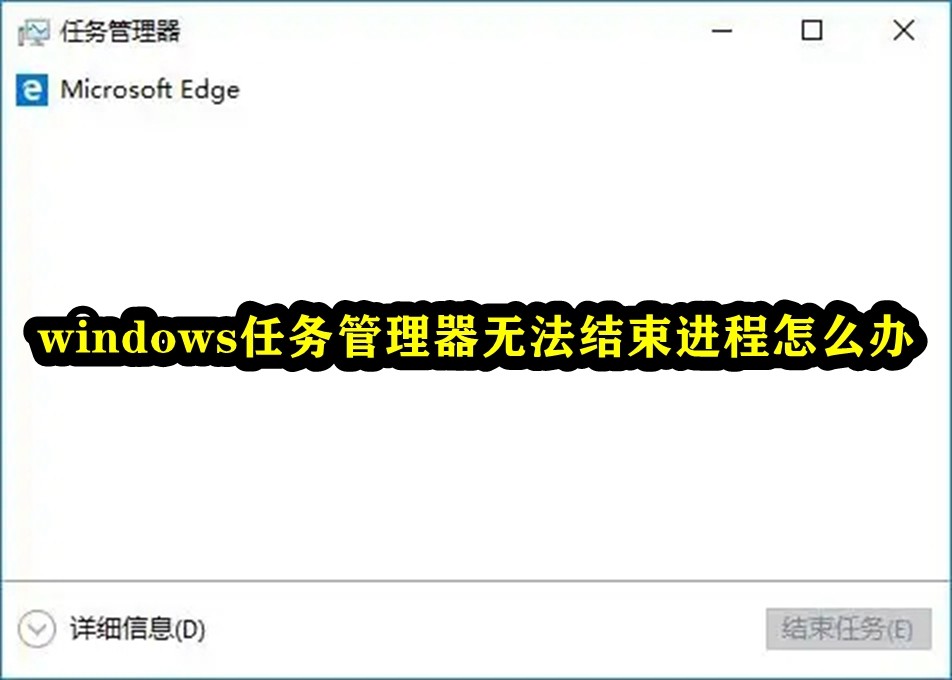Click the 结束任务(E) end task button
952x680 pixels.
[848, 629]
